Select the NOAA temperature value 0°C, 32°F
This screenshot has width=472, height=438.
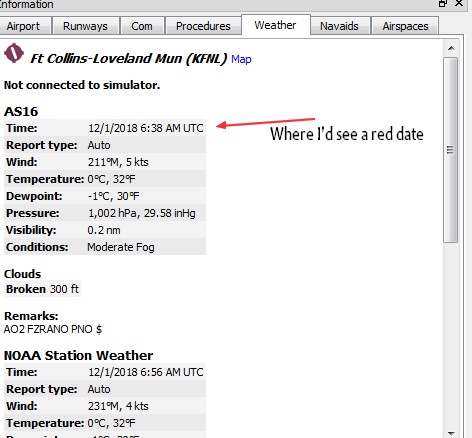tap(111, 423)
